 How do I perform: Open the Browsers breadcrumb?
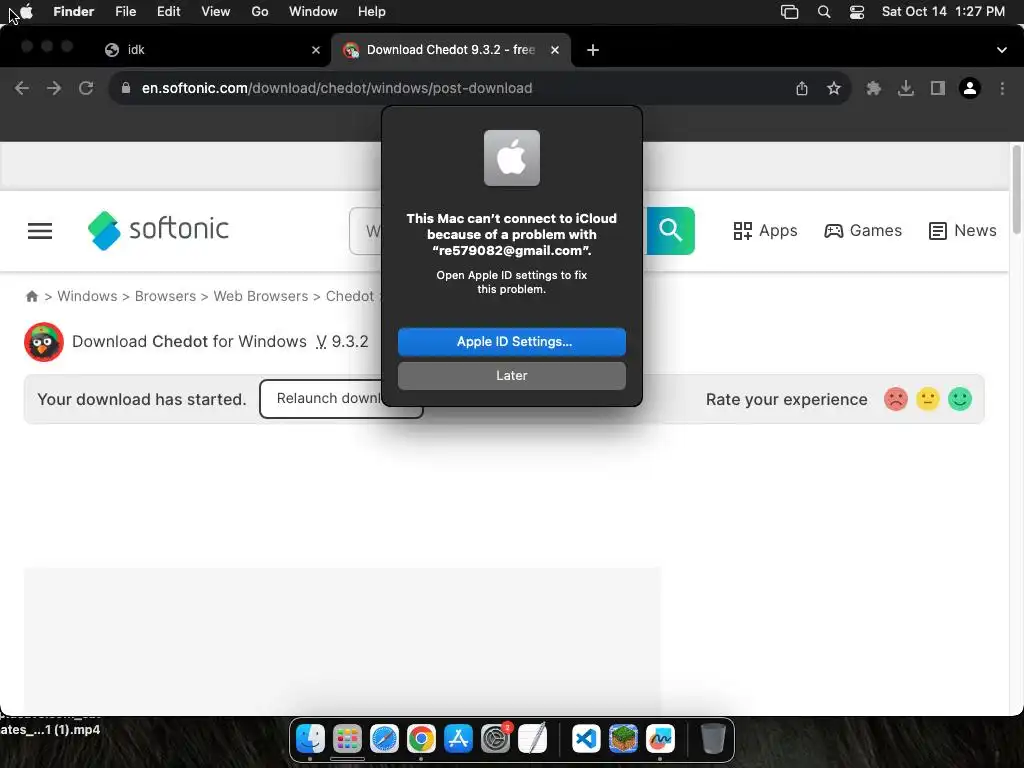(x=165, y=296)
